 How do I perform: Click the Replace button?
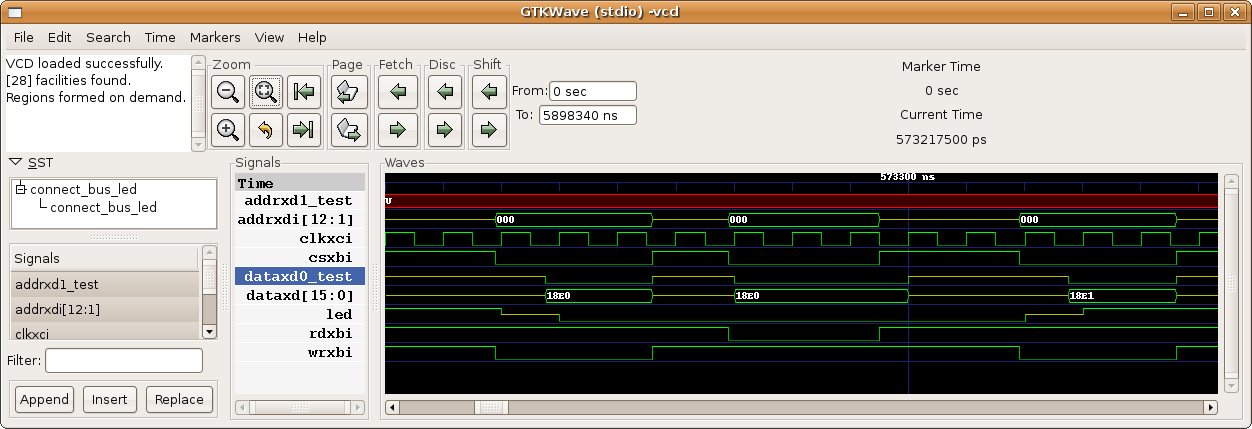coord(180,399)
